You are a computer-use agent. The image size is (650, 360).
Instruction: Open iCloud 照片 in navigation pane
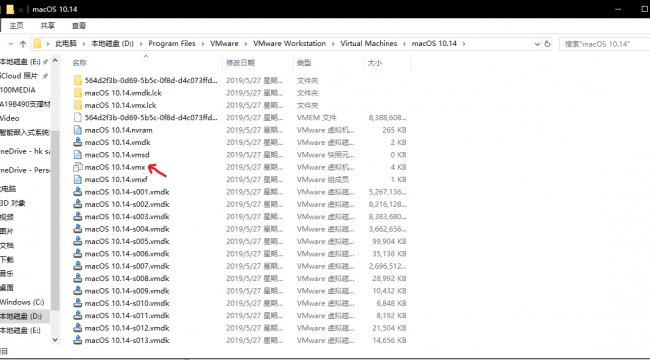point(19,76)
